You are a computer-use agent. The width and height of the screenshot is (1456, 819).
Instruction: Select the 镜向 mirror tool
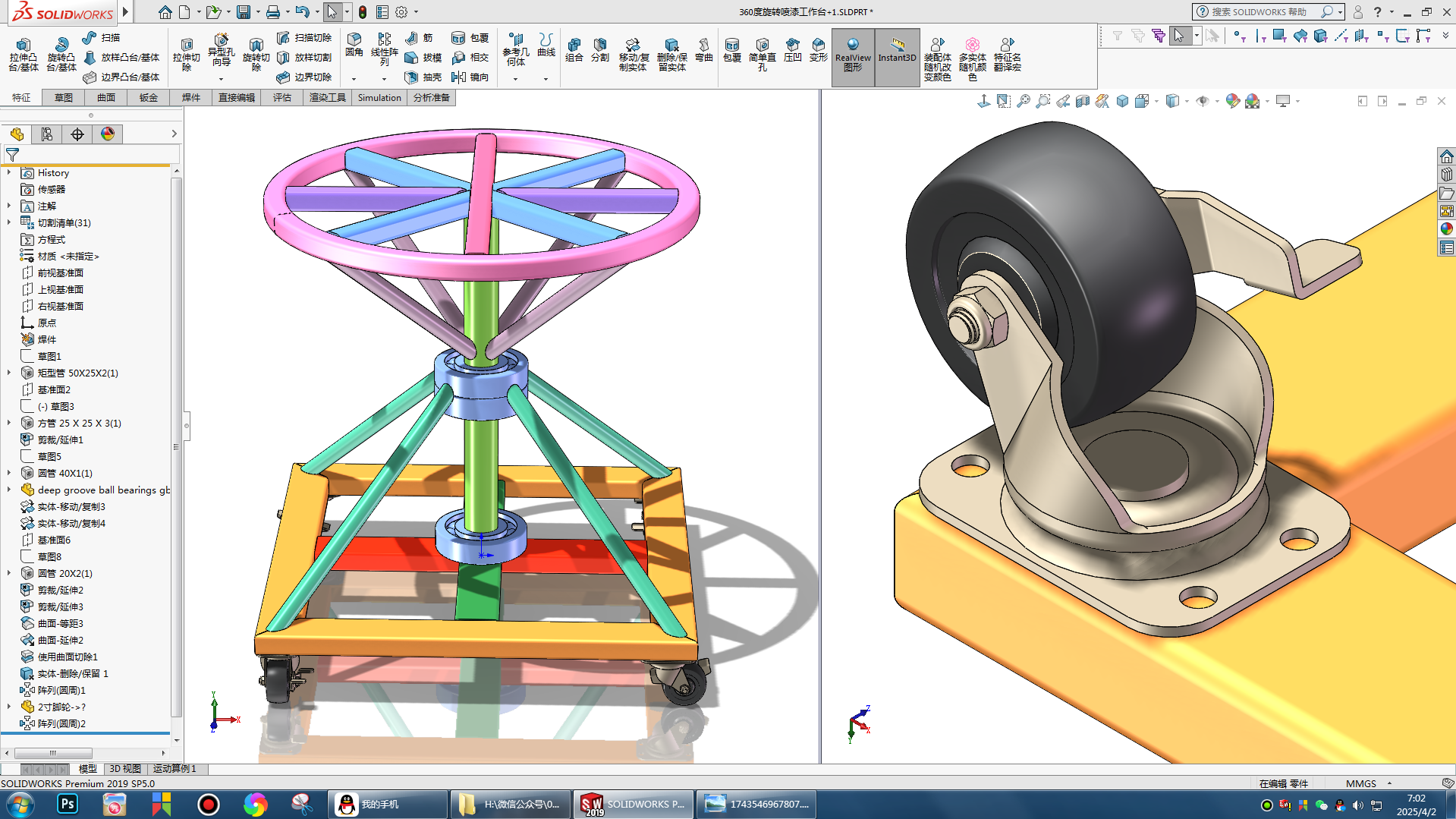[x=470, y=77]
